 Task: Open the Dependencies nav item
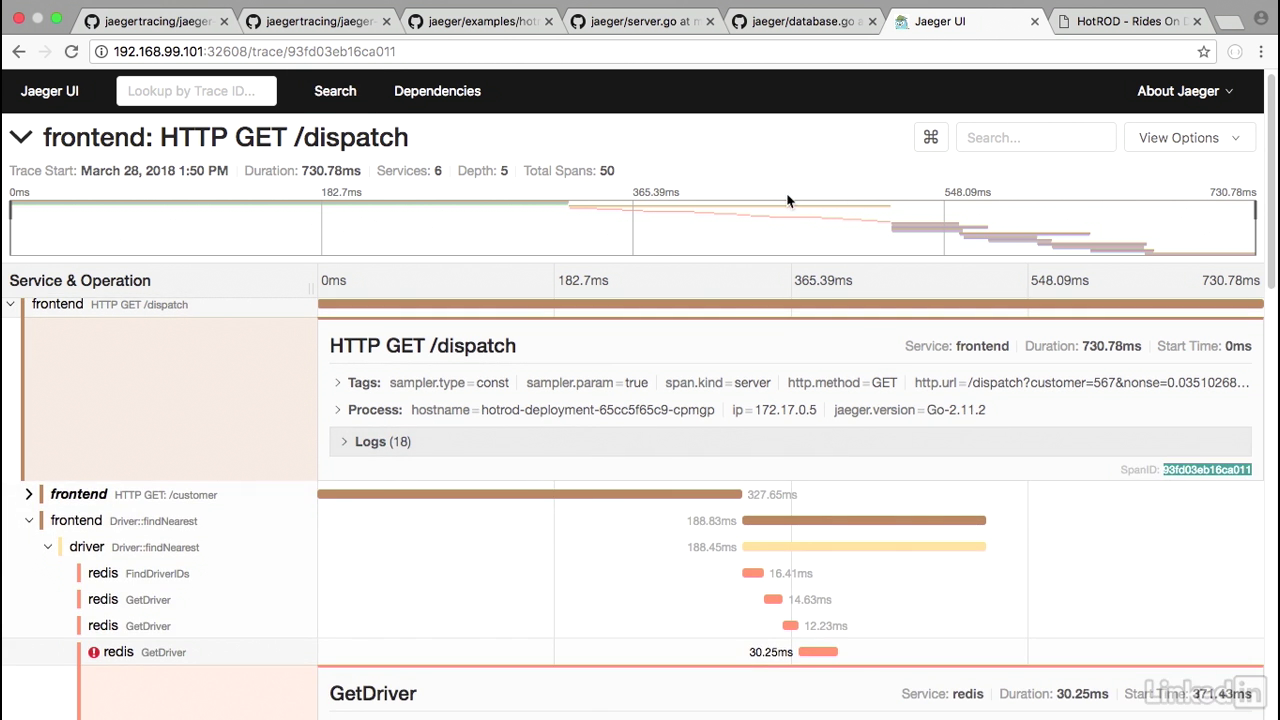tap(437, 91)
